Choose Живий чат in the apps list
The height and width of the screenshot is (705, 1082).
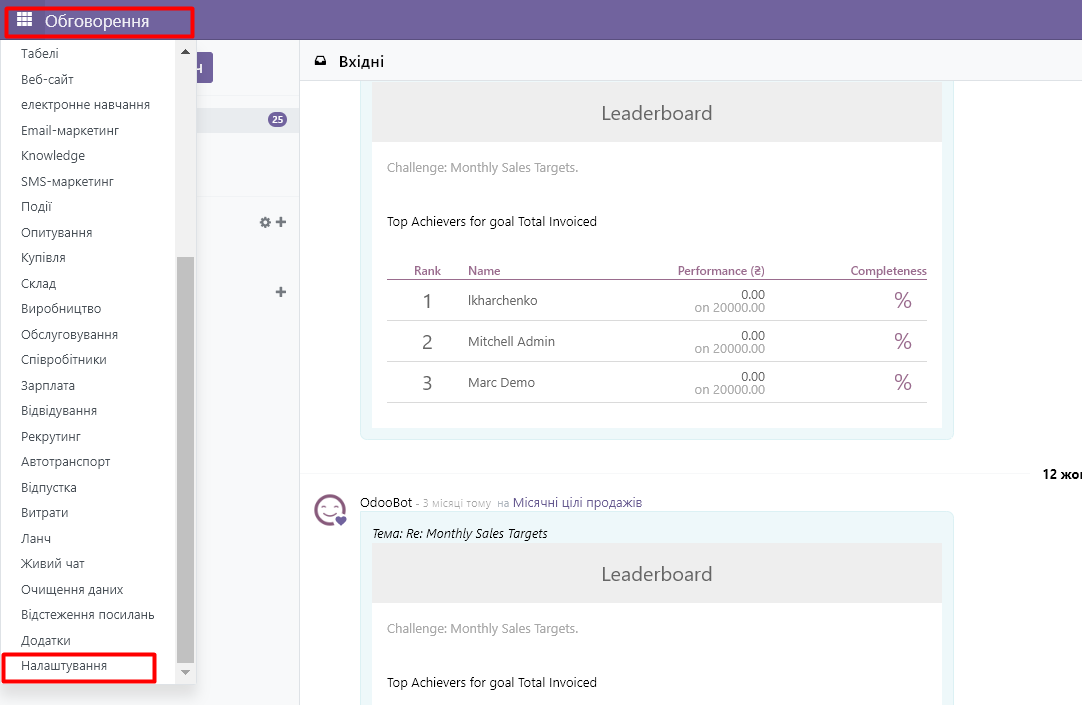point(53,564)
